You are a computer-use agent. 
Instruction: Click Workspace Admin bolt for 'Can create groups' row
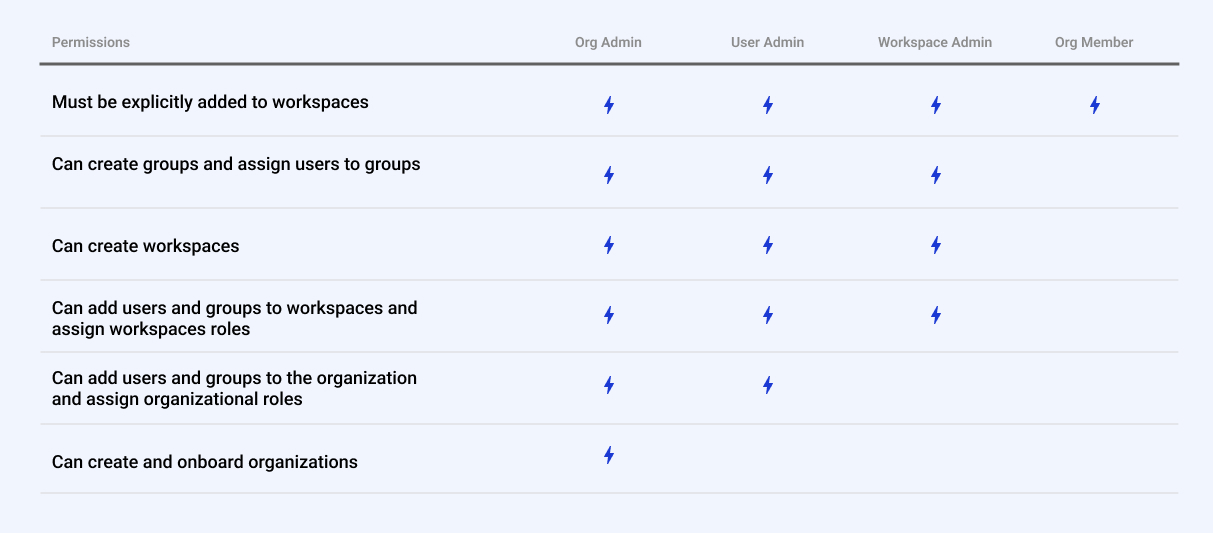coord(935,175)
